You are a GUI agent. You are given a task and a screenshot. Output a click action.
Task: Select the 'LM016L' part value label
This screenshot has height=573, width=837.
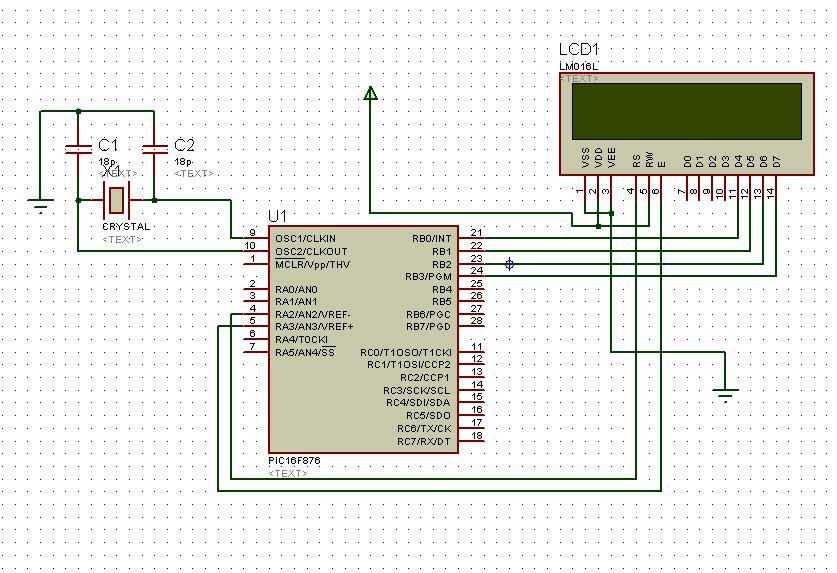(579, 67)
